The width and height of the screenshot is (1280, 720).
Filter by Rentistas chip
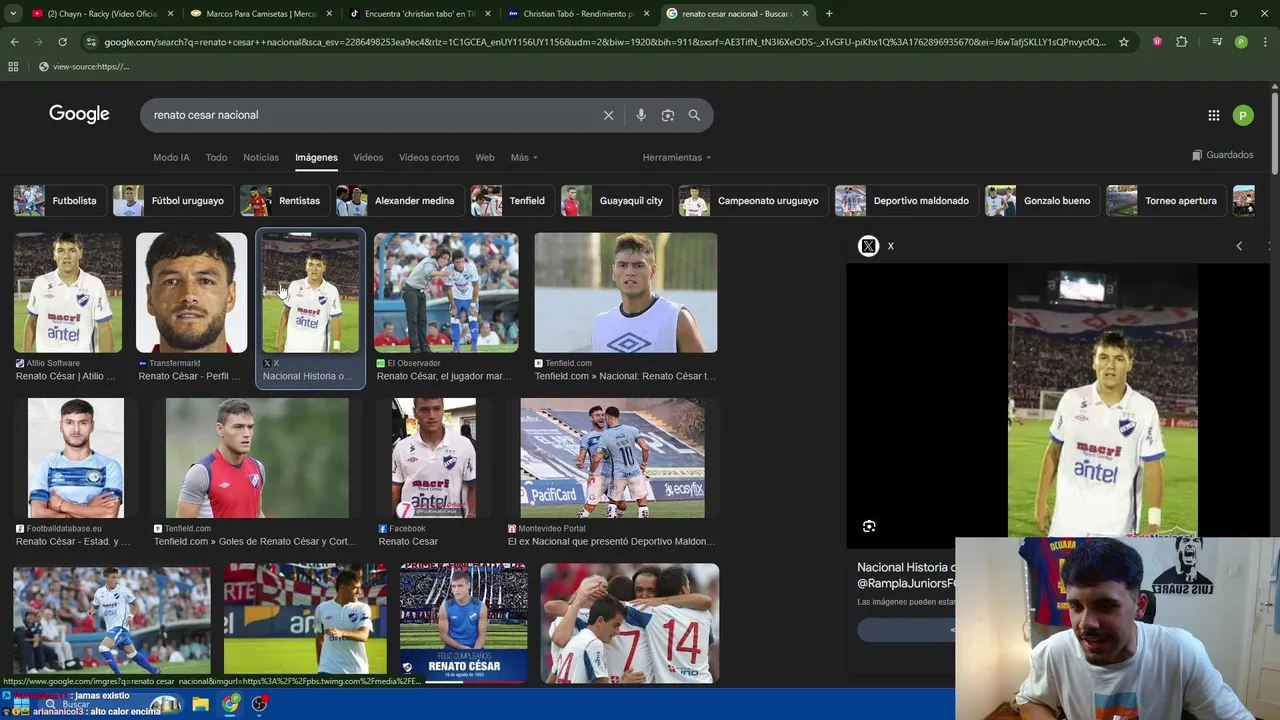click(285, 201)
